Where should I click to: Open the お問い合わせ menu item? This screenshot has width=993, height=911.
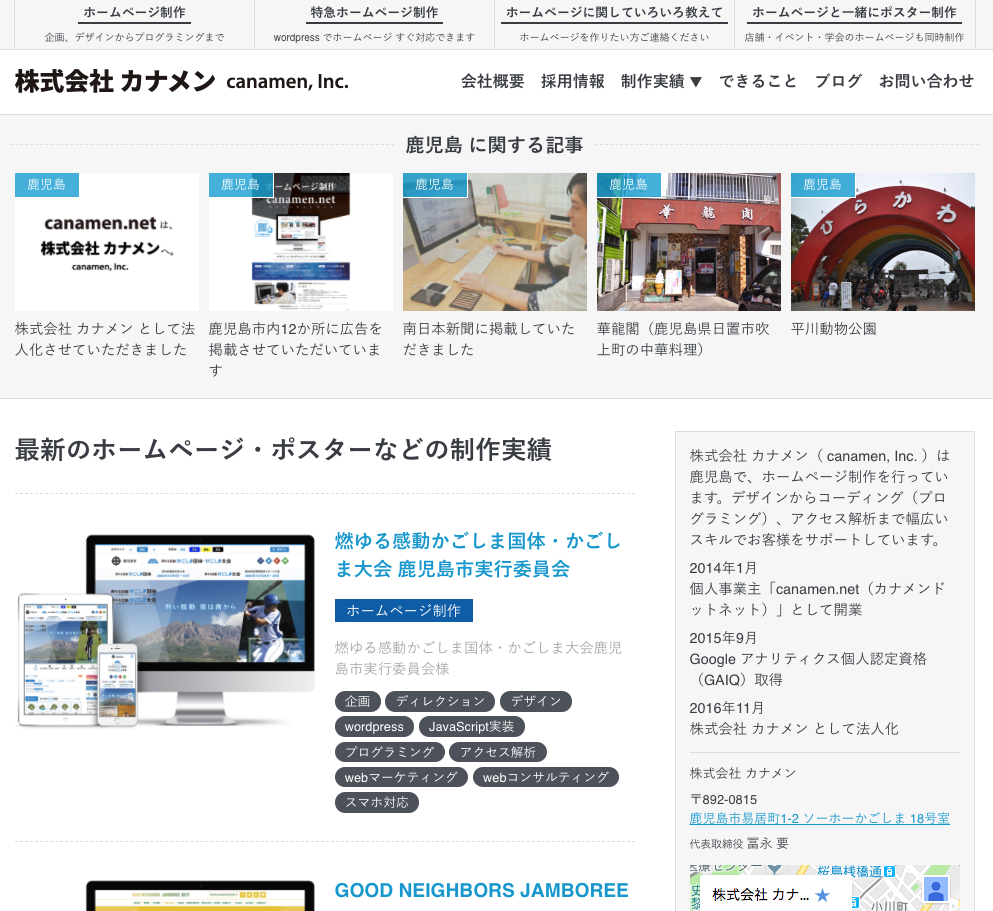click(x=926, y=82)
